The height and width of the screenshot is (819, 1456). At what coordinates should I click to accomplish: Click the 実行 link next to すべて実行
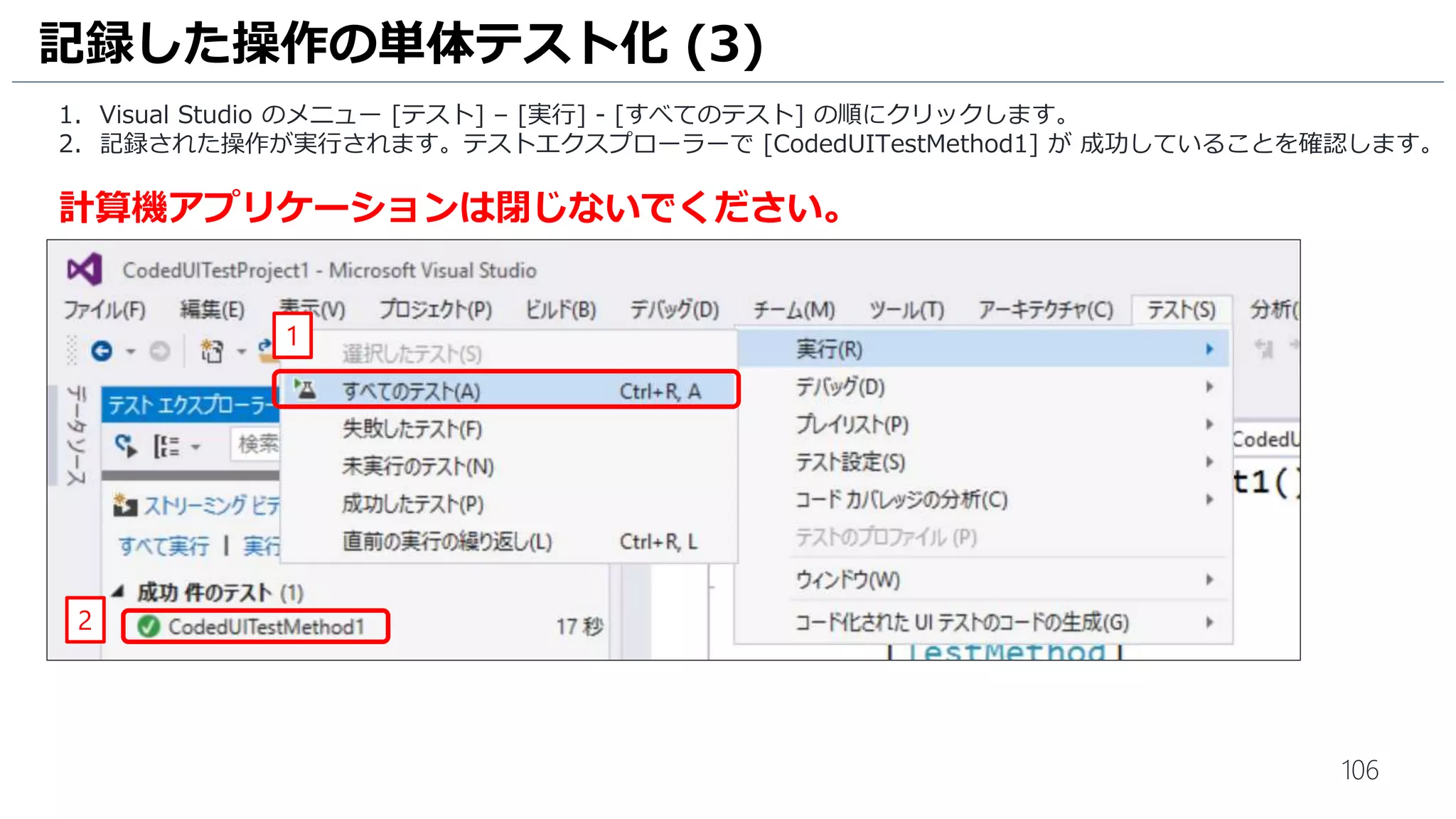262,546
